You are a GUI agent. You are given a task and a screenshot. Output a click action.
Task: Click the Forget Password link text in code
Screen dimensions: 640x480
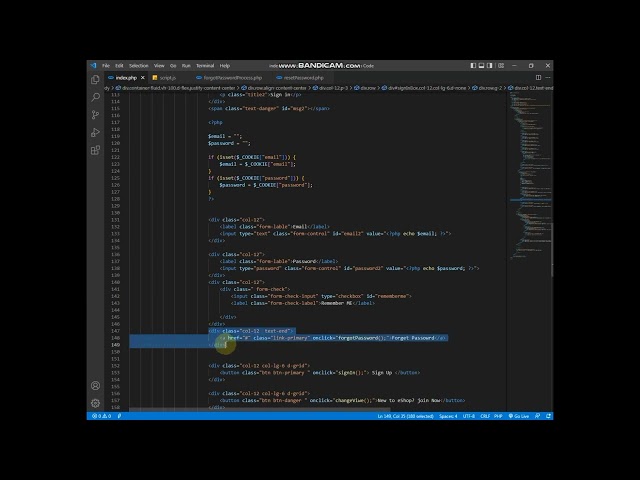tap(412, 338)
